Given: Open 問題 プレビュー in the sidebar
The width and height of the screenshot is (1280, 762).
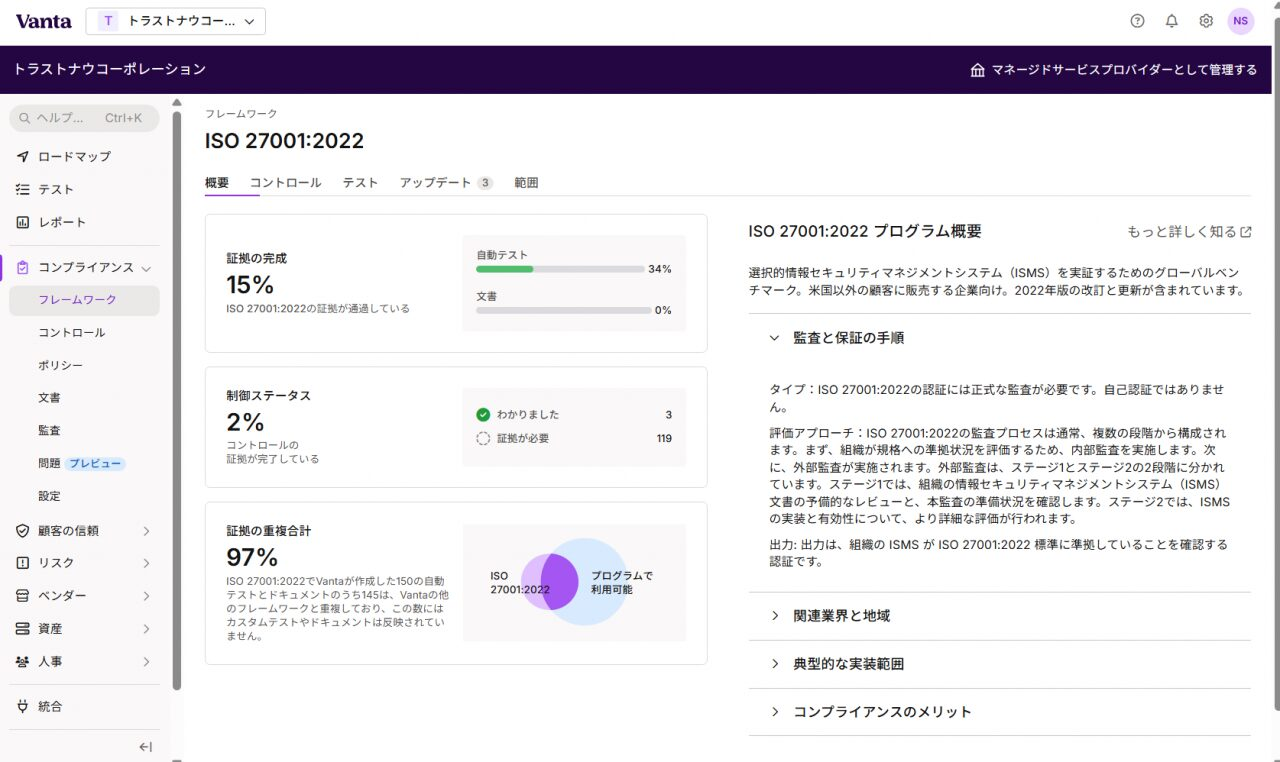Looking at the screenshot, I should pos(84,464).
